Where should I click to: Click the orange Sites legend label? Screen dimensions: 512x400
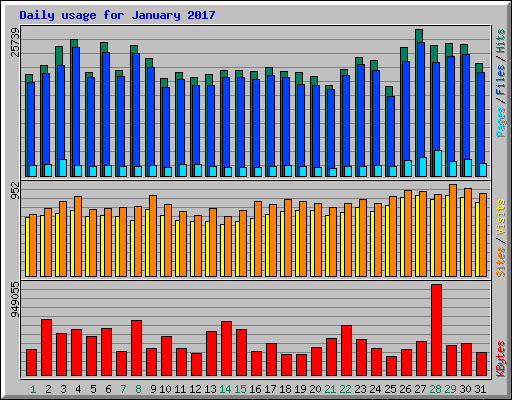[500, 262]
